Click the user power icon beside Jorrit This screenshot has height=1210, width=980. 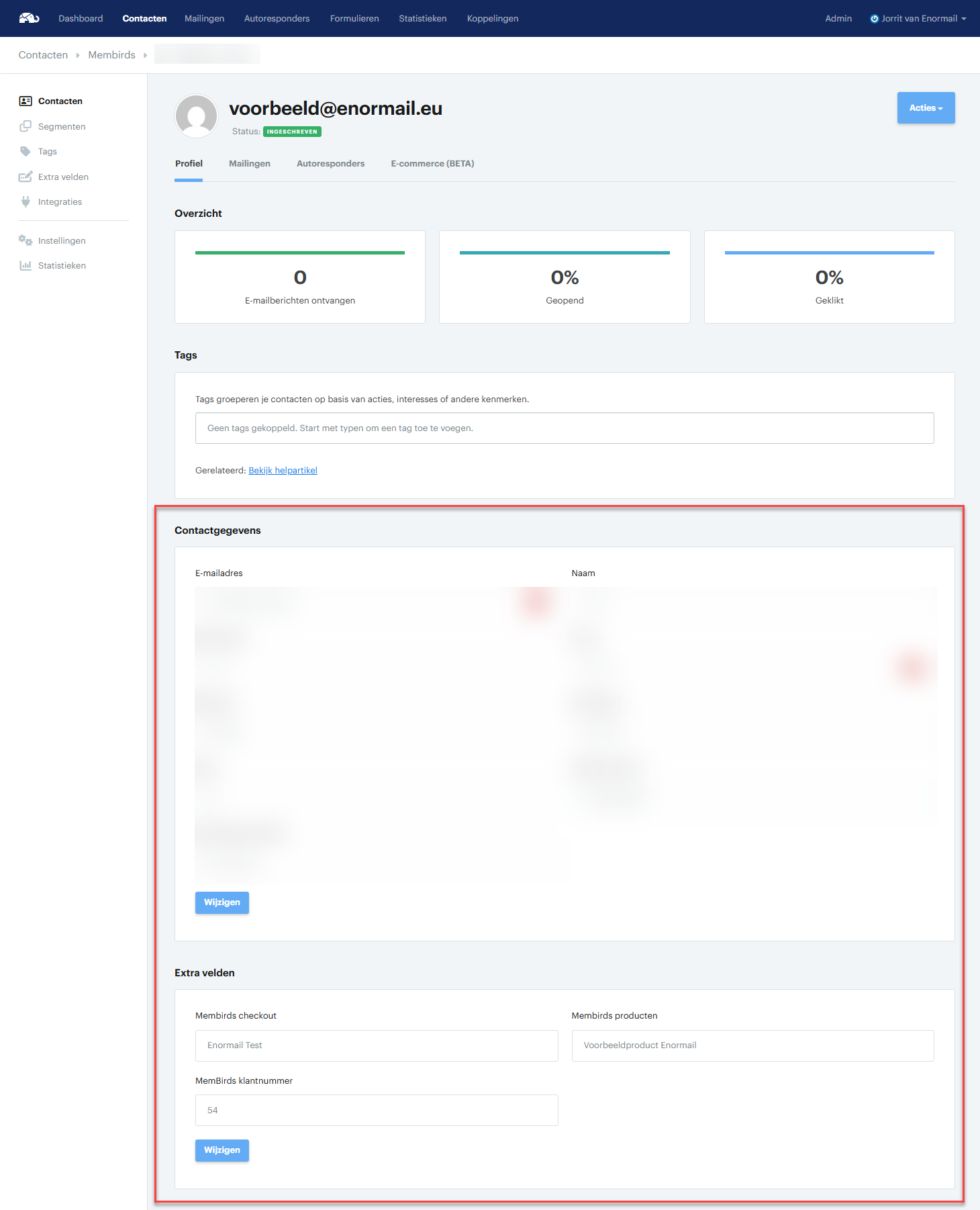tap(875, 19)
